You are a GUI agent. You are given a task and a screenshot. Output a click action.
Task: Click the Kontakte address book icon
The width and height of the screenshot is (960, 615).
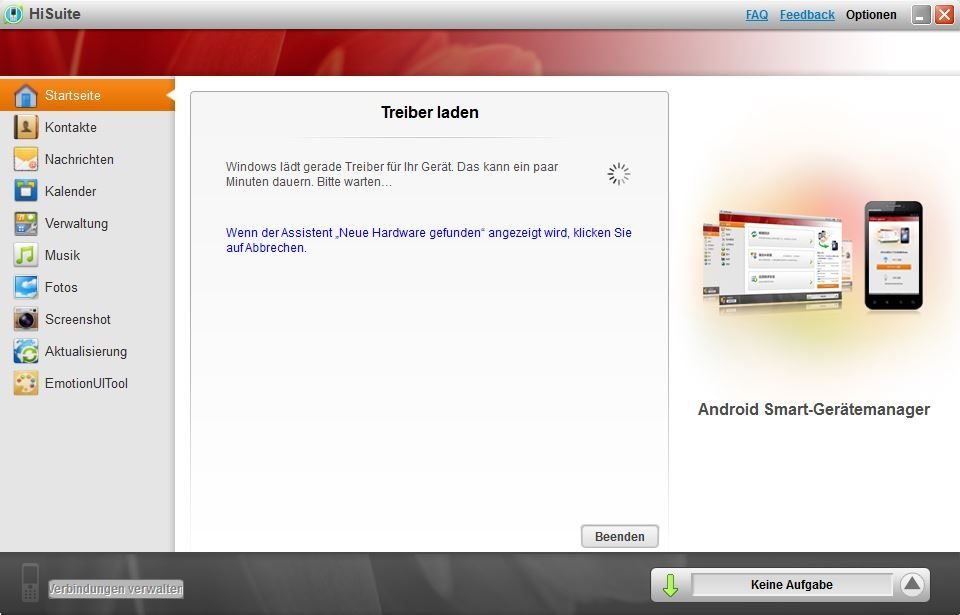point(26,127)
